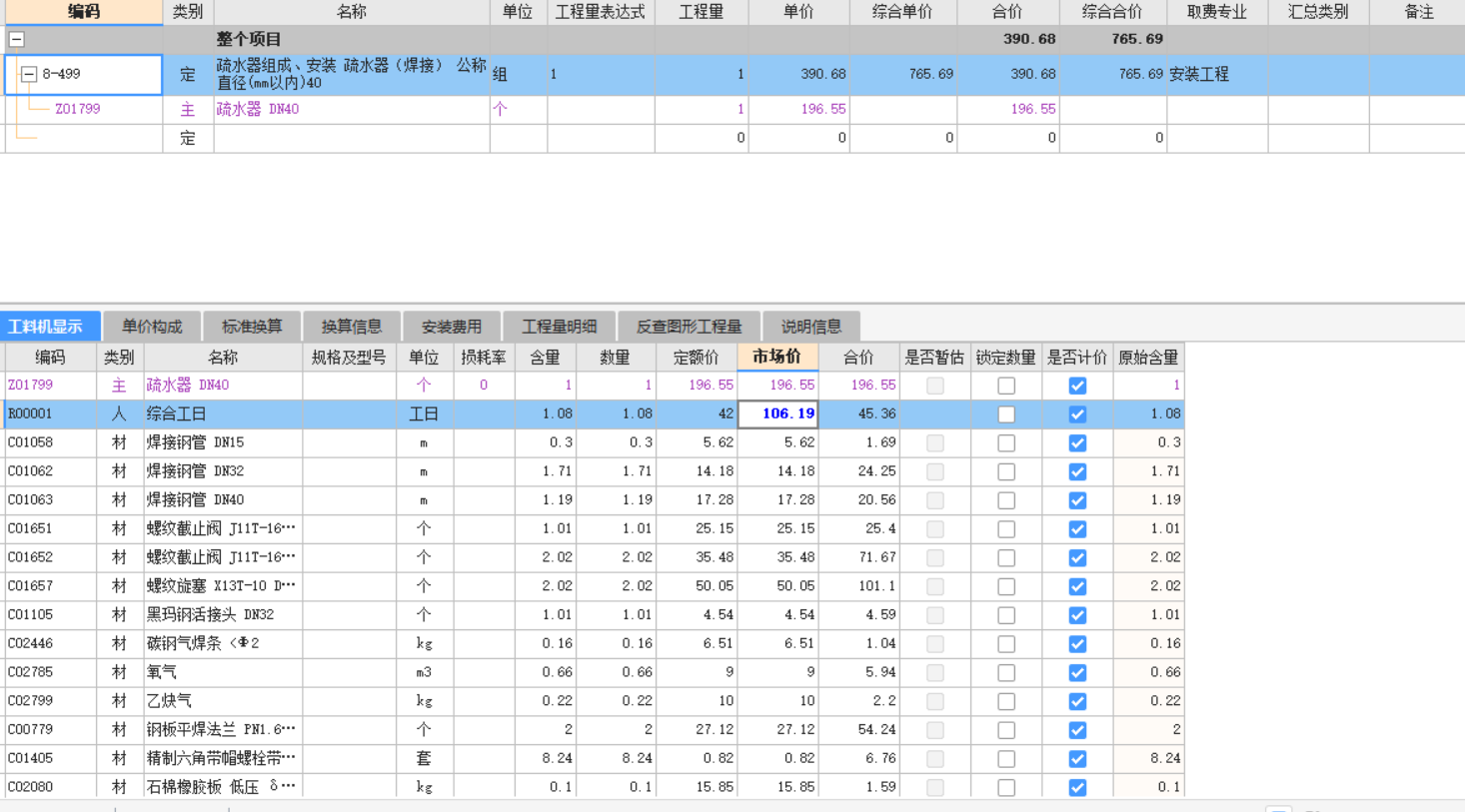Click the 损耗率 column header
1465x812 pixels.
[484, 357]
